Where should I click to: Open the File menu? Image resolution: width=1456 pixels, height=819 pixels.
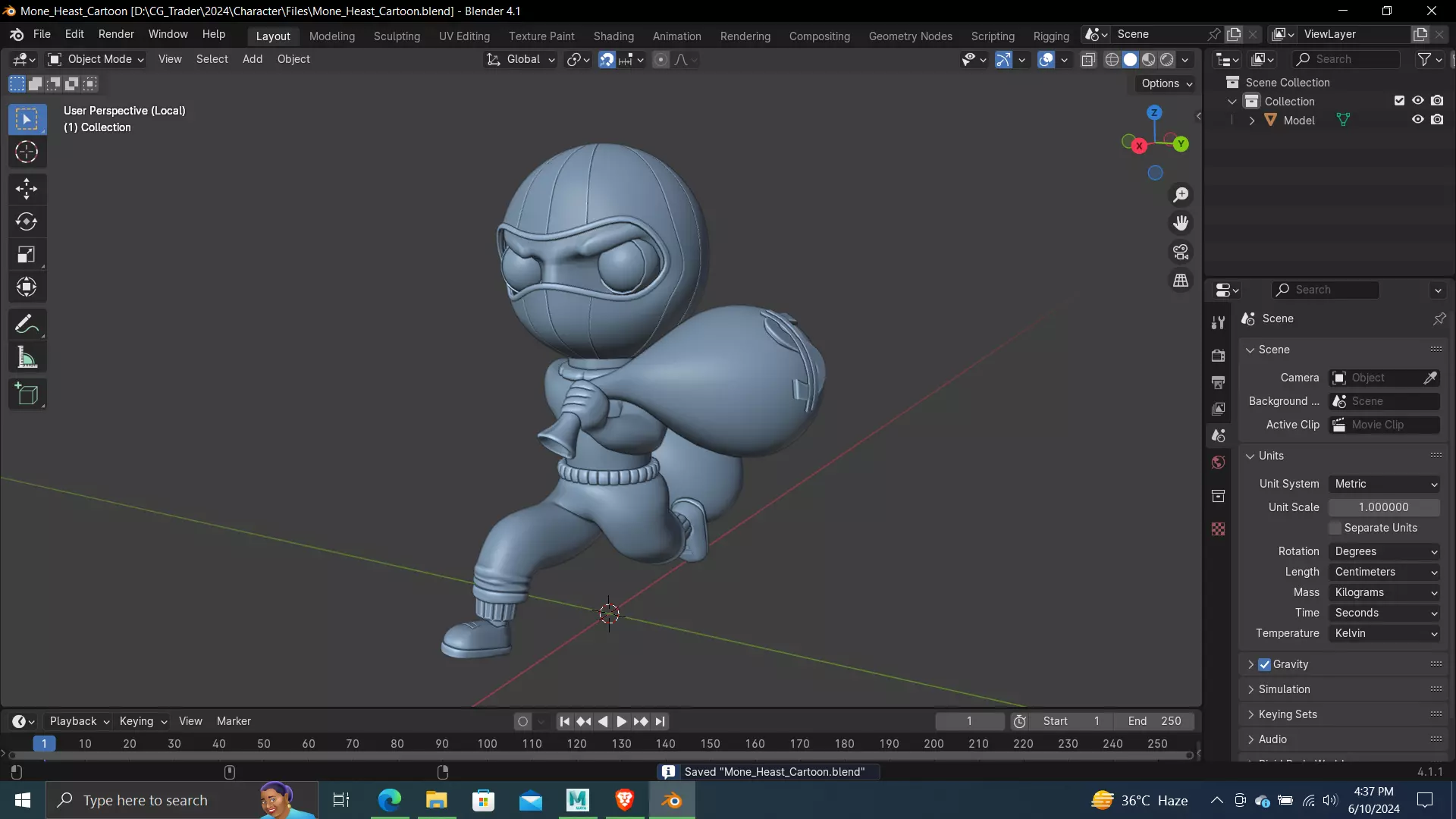tap(42, 34)
